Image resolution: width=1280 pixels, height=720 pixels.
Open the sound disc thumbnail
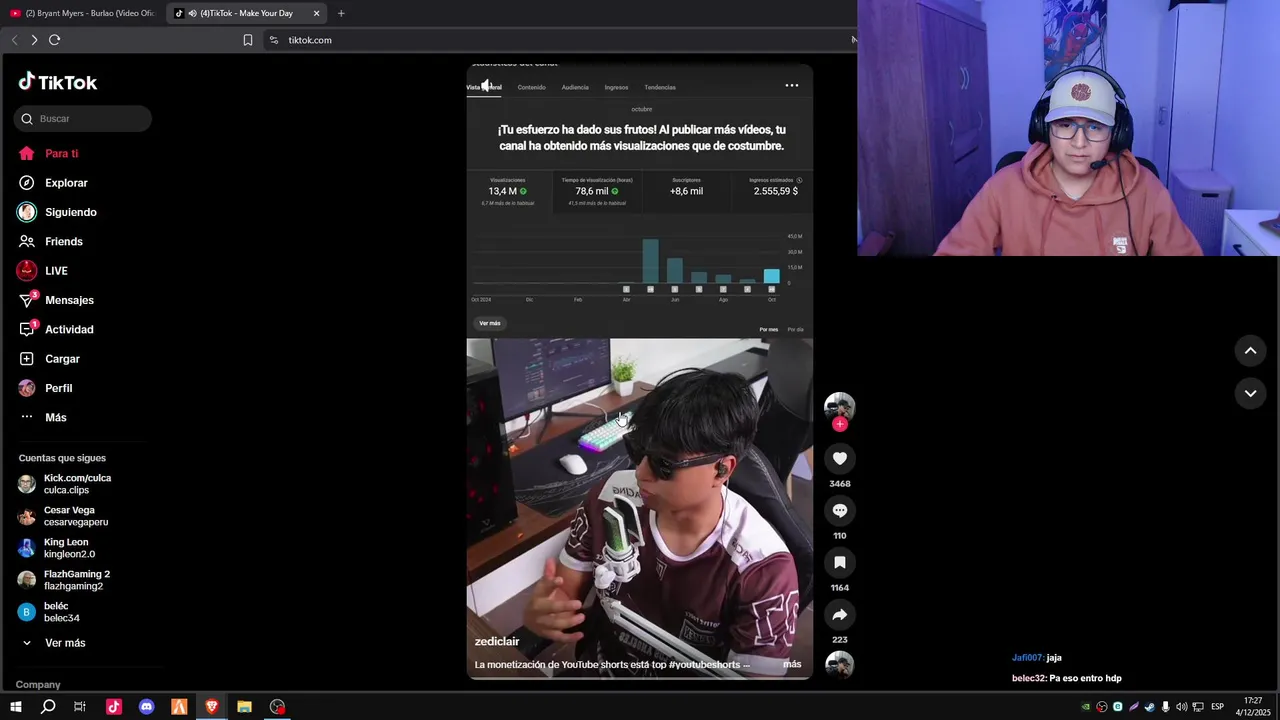[x=840, y=665]
